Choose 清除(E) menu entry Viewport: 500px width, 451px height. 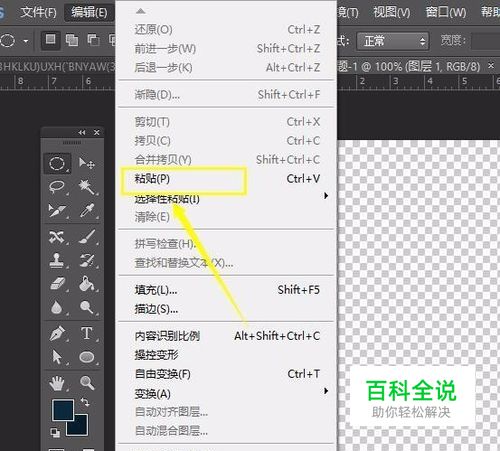[227, 217]
